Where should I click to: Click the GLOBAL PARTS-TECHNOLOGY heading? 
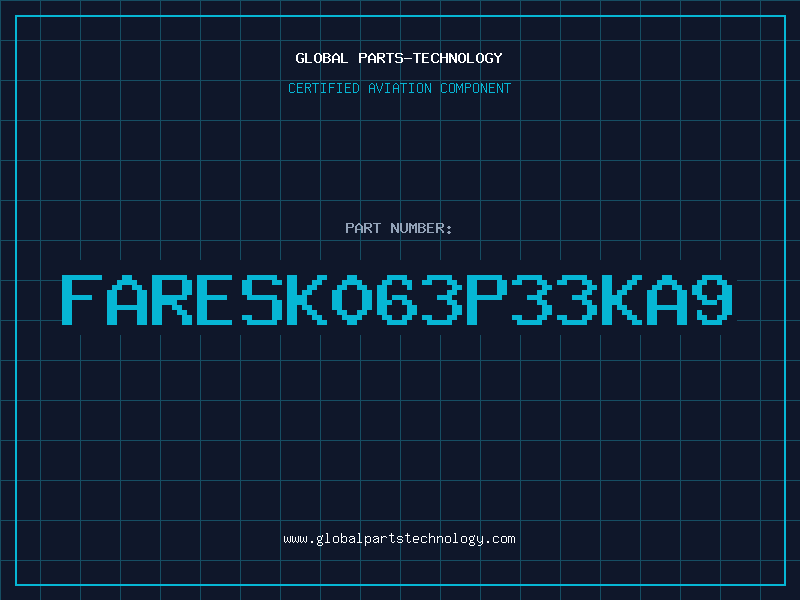399,58
